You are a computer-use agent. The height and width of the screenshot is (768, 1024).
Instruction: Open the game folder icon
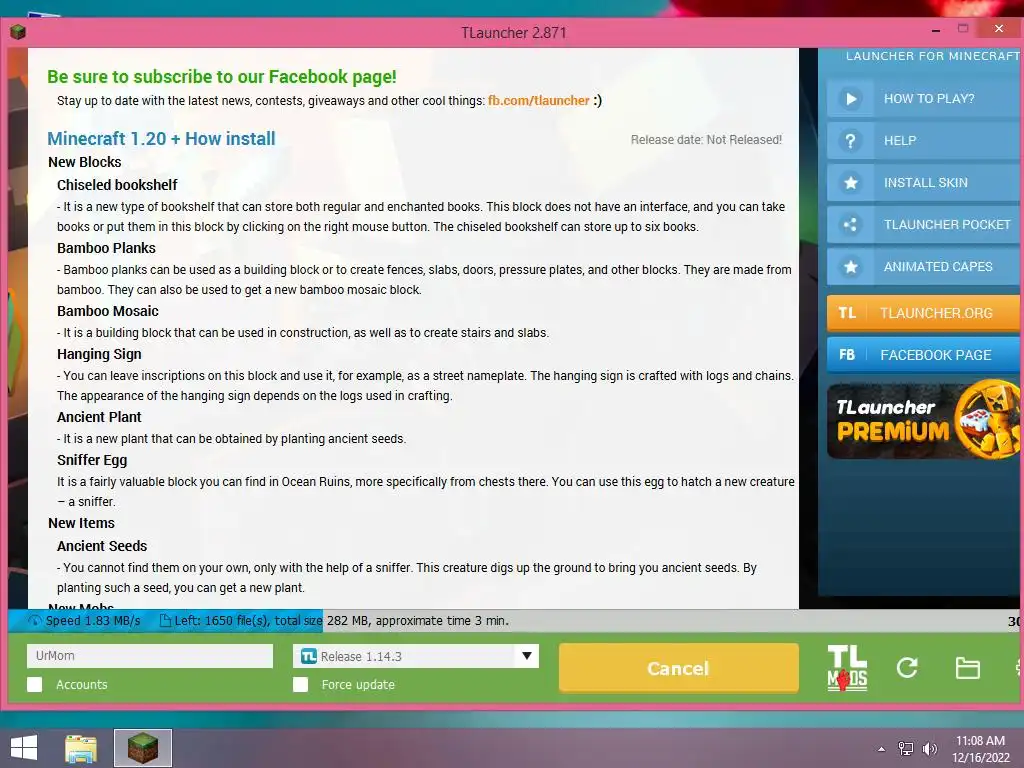(967, 668)
